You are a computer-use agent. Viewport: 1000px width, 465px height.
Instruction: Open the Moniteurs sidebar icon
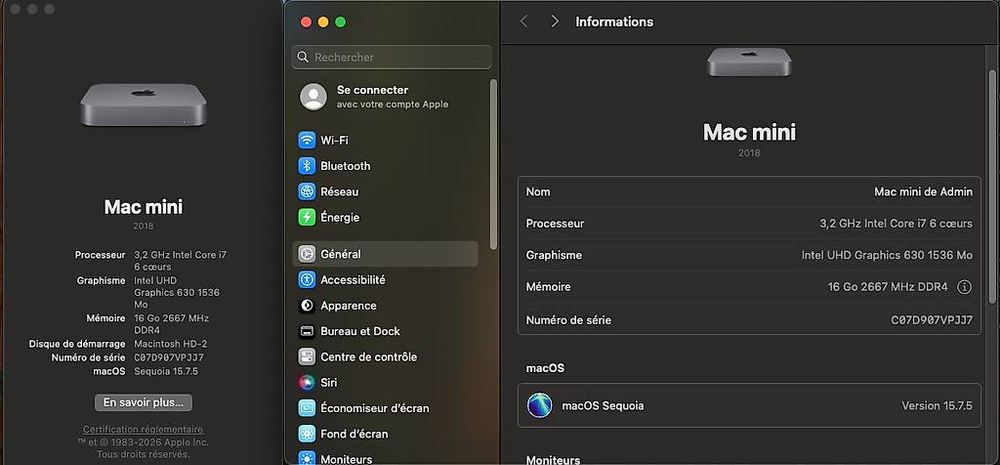point(307,459)
